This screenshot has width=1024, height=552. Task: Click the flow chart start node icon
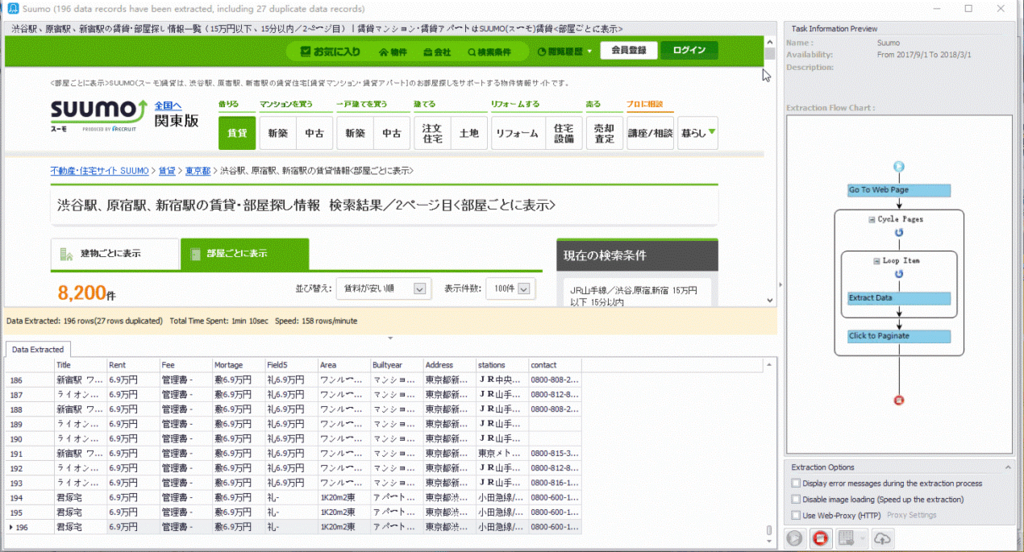click(x=899, y=167)
